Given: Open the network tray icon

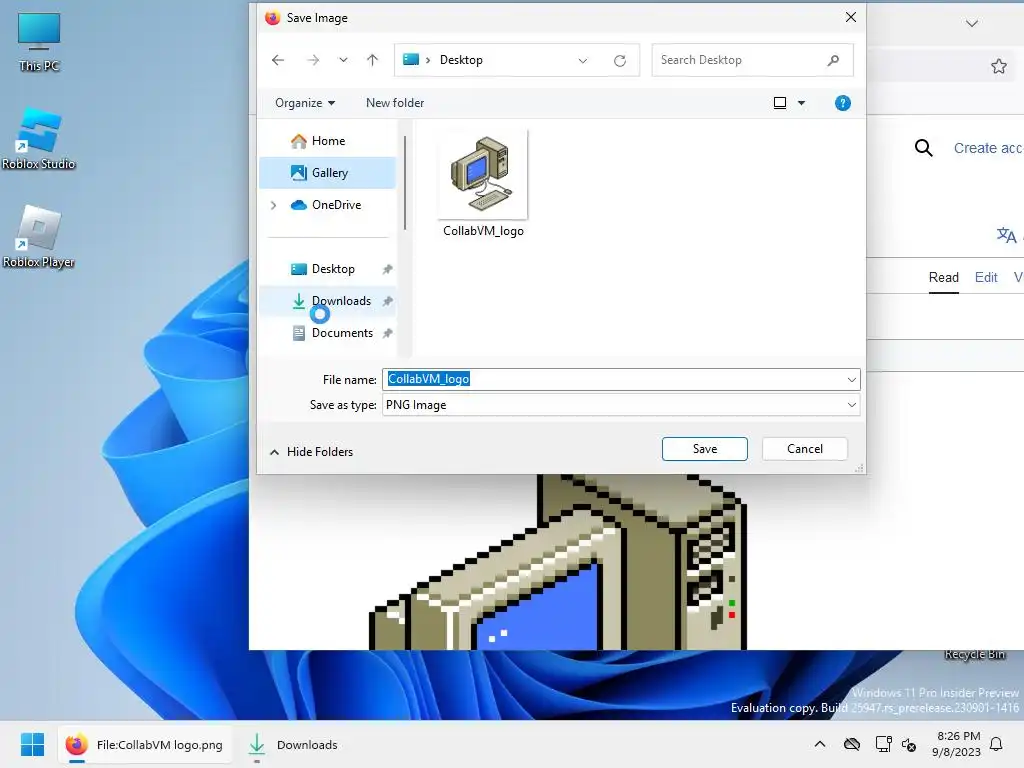Looking at the screenshot, I should coord(883,744).
